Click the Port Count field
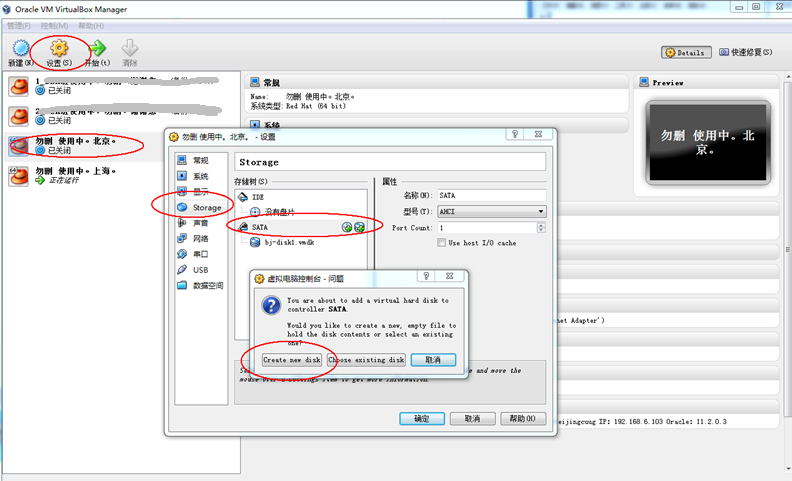Screen dimensions: 792x481 click(x=487, y=228)
